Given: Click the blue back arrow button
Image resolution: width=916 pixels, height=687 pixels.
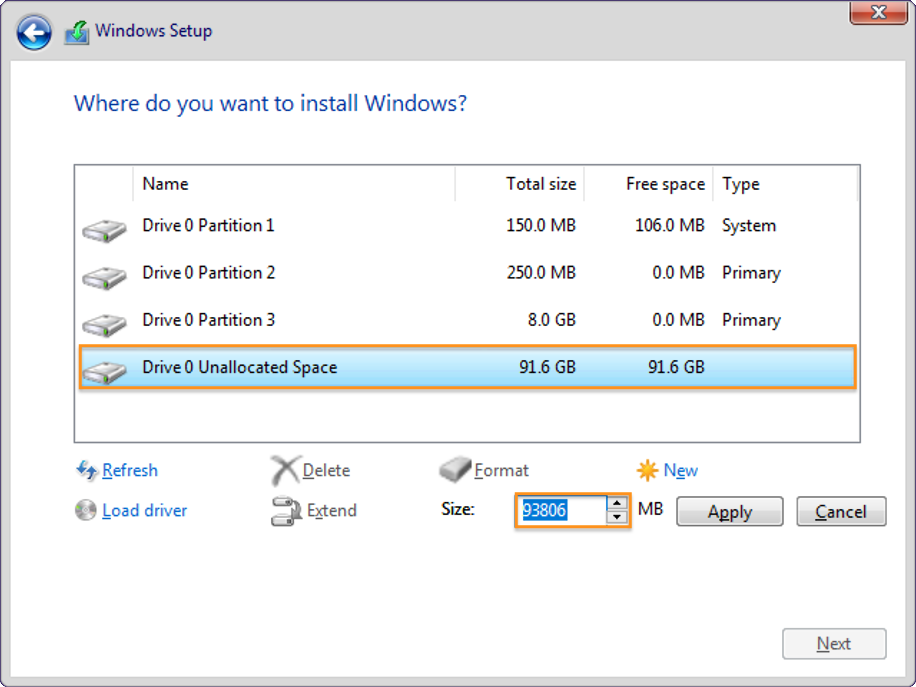Looking at the screenshot, I should point(34,32).
